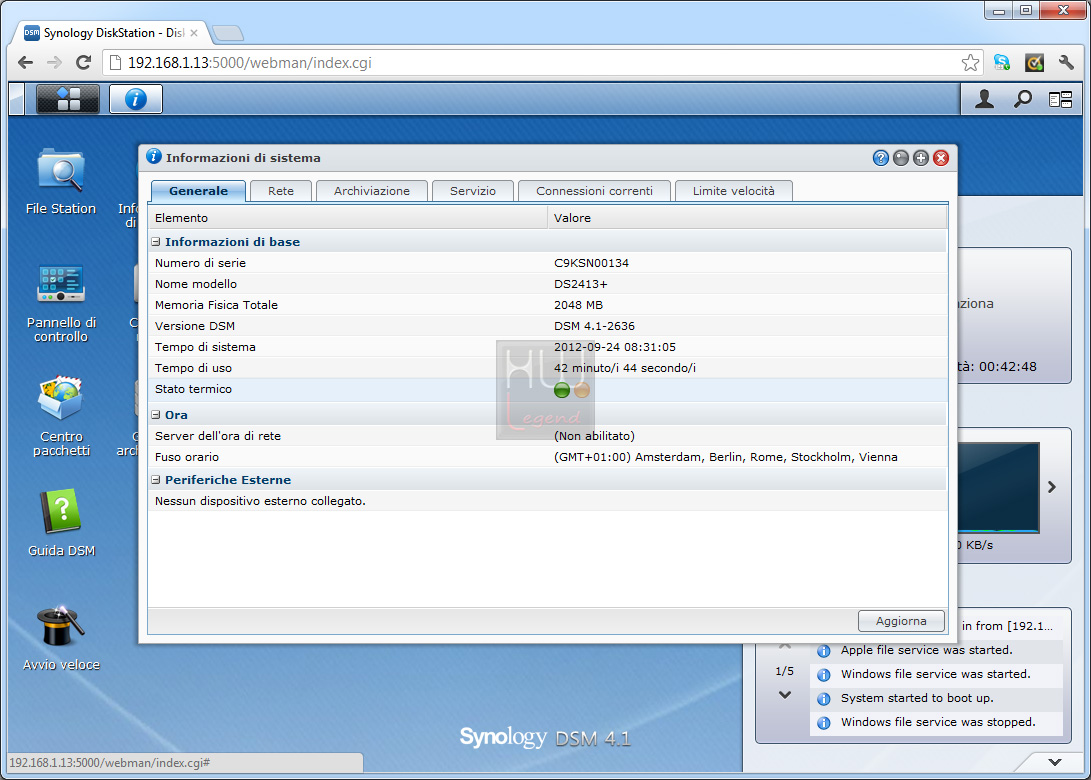Image resolution: width=1091 pixels, height=780 pixels.
Task: Open the user options icon in DSM taskbar
Action: (984, 100)
